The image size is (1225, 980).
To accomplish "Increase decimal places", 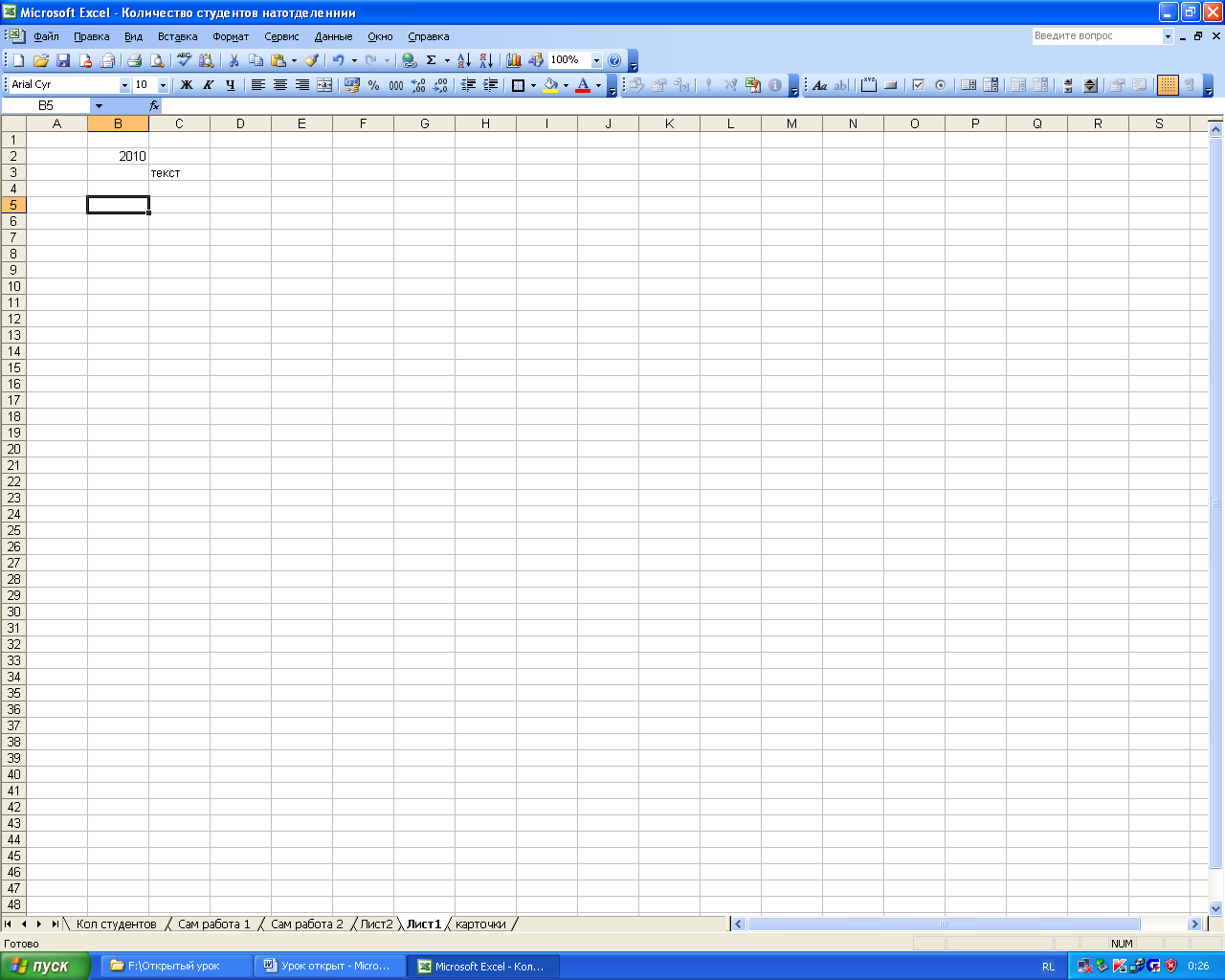I will click(x=418, y=85).
